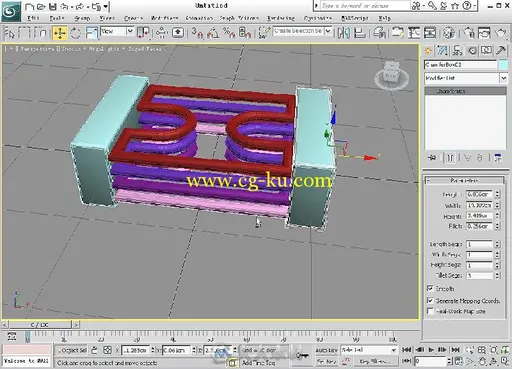Image resolution: width=512 pixels, height=369 pixels.
Task: Open the Rendering menu
Action: tap(281, 18)
